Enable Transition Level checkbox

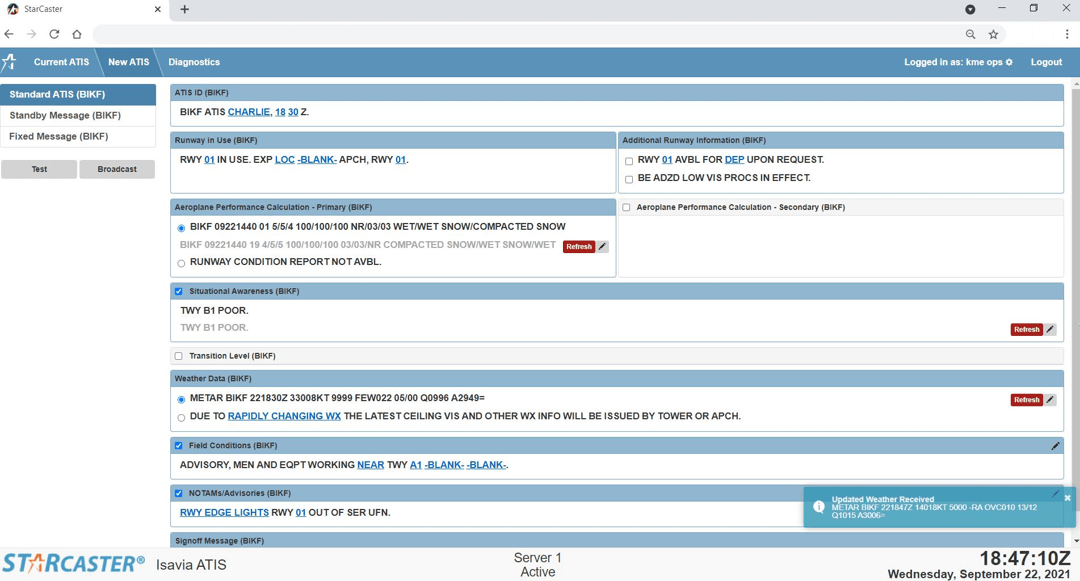click(178, 356)
